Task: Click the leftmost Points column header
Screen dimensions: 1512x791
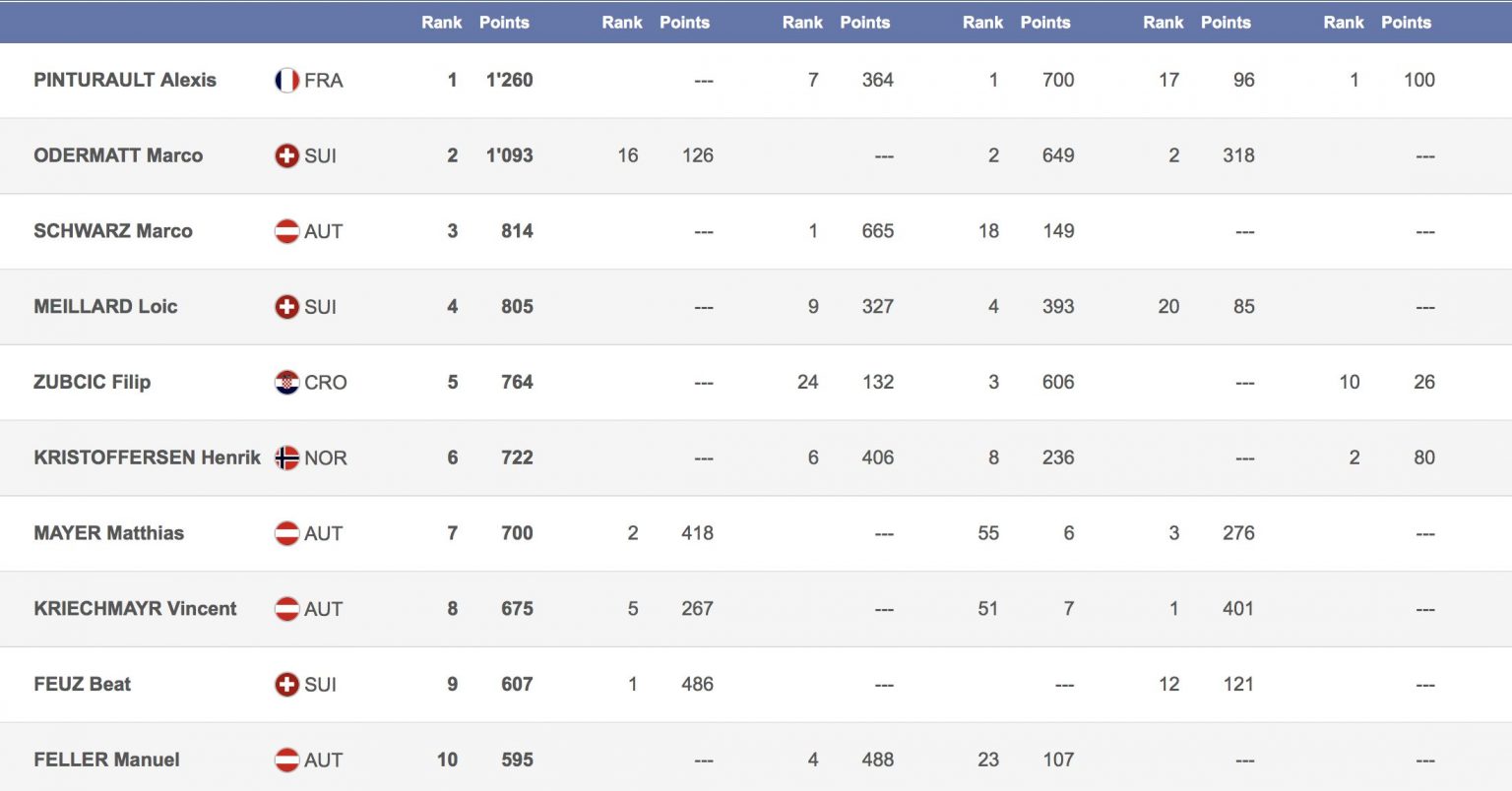Action: (504, 22)
